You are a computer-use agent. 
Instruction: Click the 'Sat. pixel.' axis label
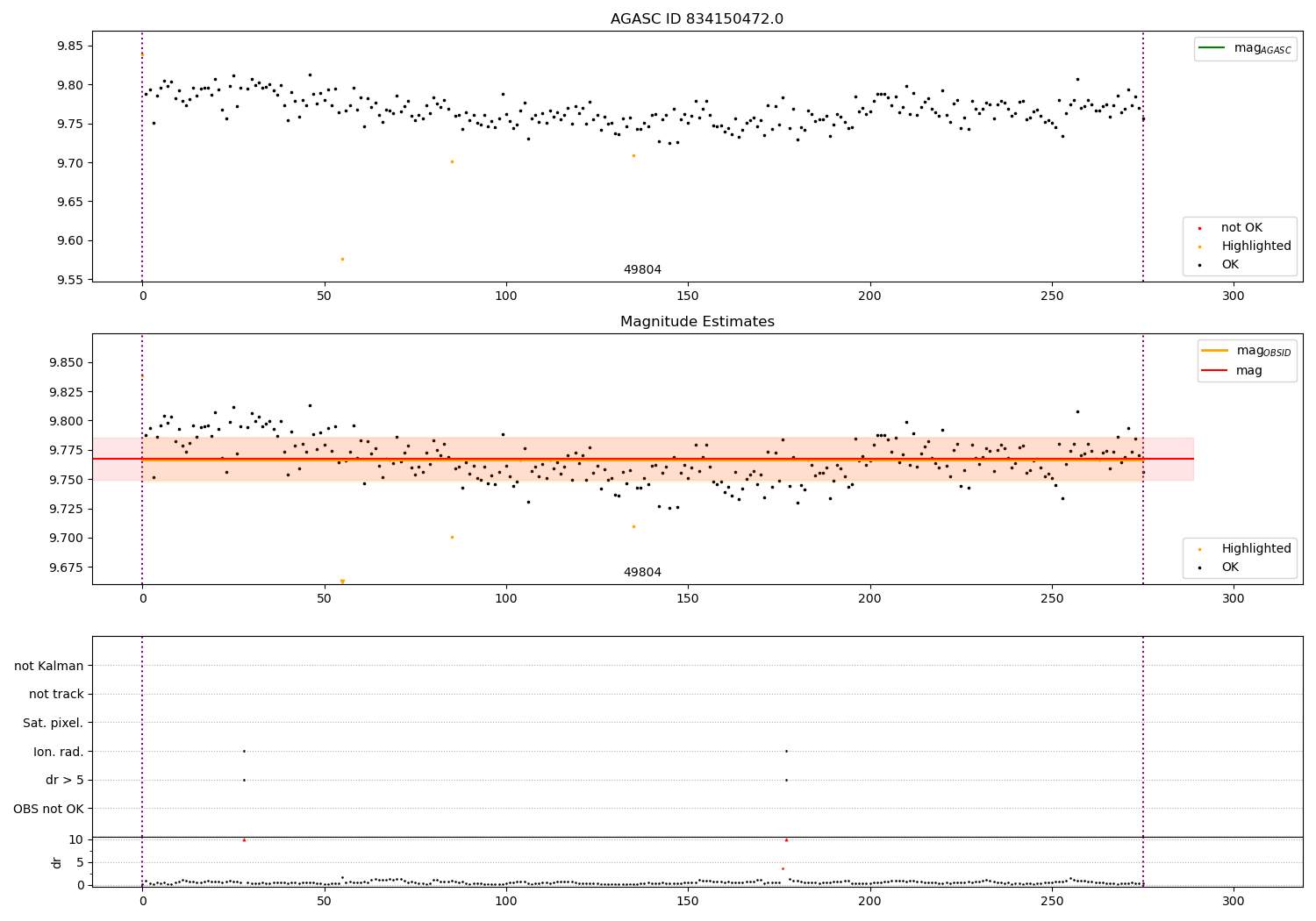[x=54, y=723]
